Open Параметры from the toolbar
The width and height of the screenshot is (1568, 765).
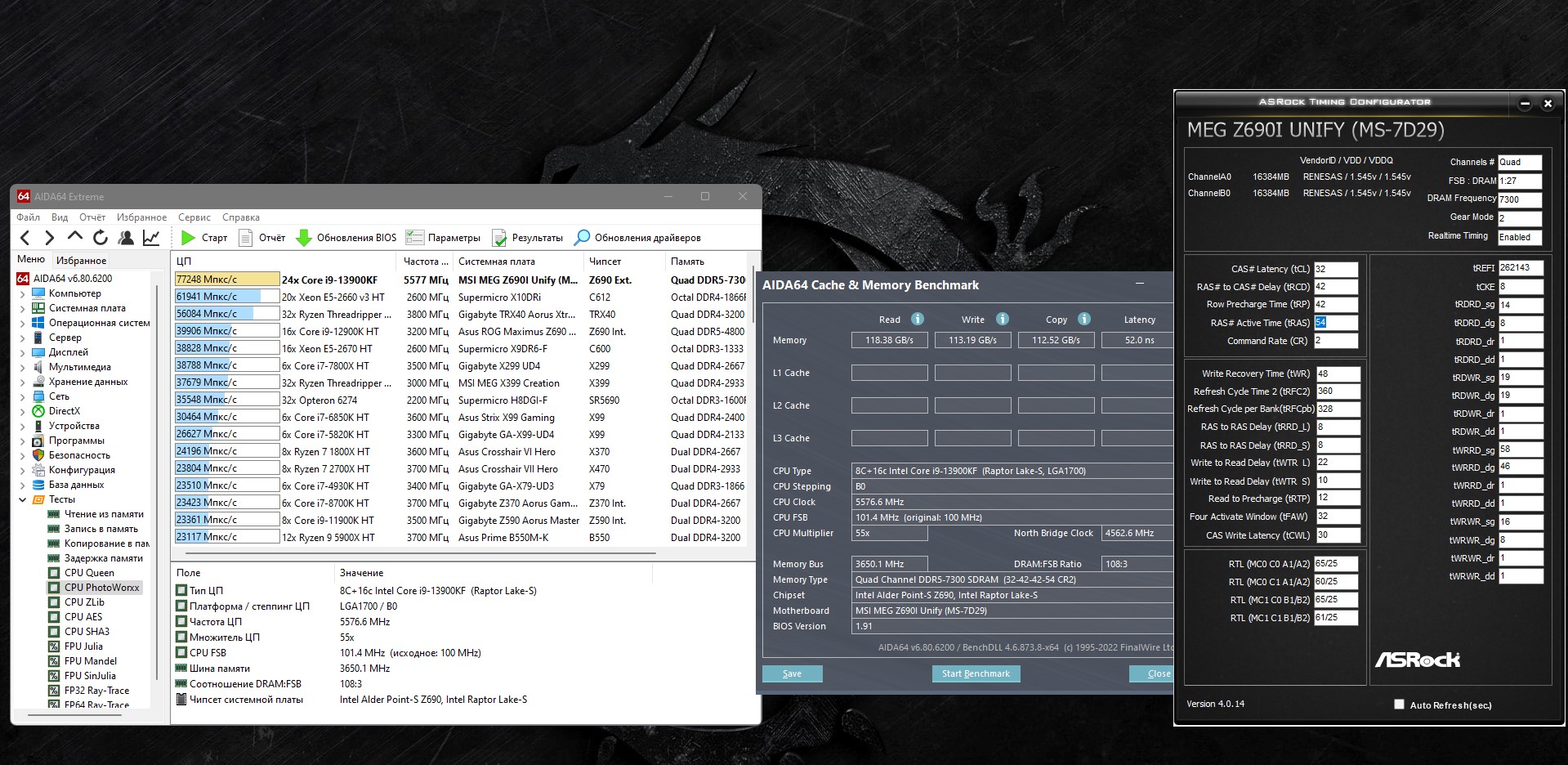(x=443, y=238)
